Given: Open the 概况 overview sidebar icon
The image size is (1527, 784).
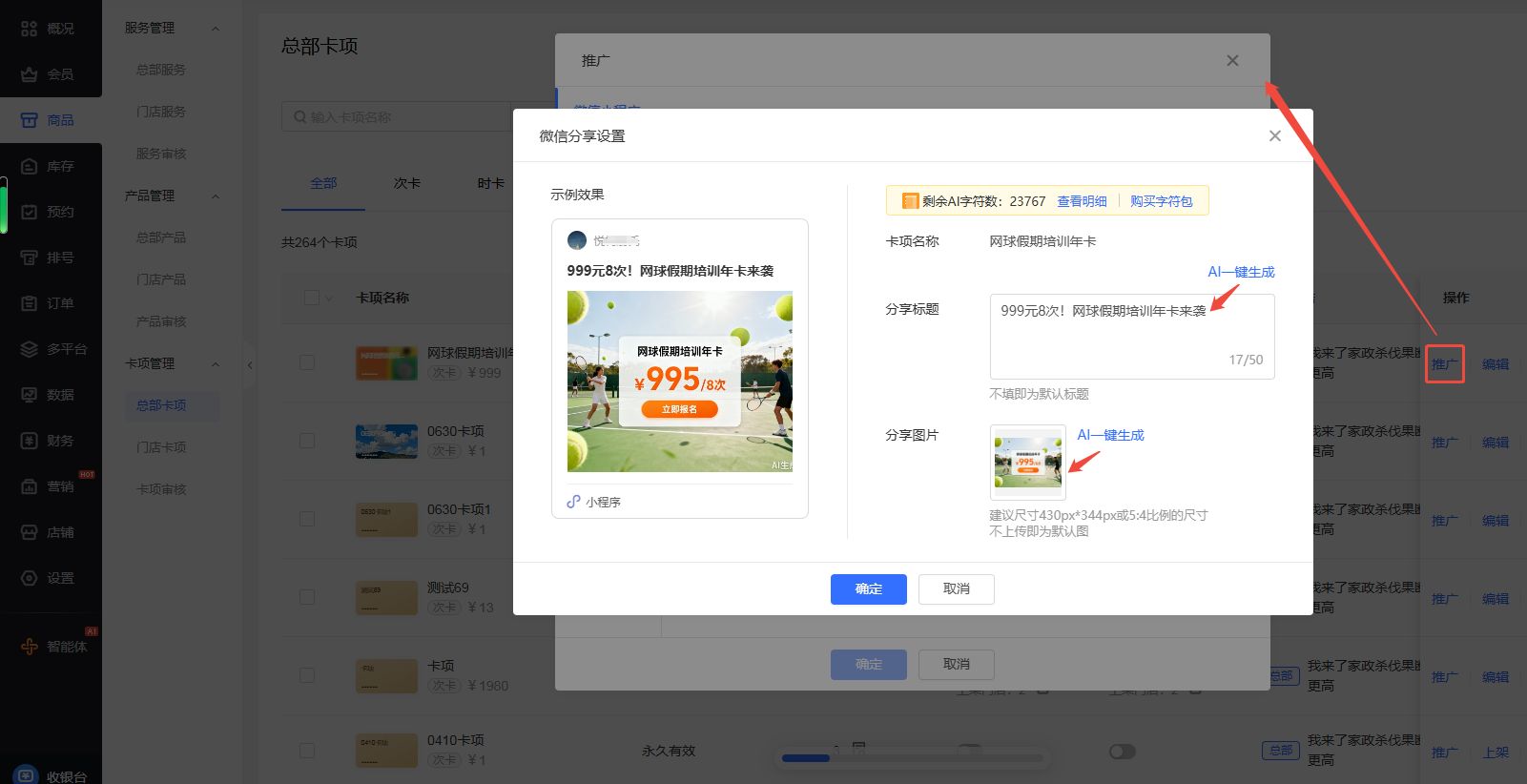Looking at the screenshot, I should point(29,29).
